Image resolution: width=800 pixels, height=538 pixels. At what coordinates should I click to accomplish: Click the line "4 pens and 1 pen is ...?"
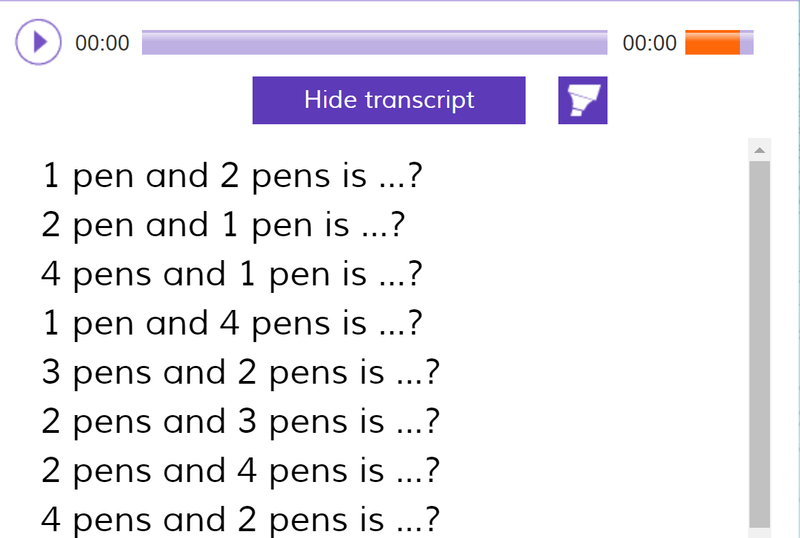[x=228, y=274]
